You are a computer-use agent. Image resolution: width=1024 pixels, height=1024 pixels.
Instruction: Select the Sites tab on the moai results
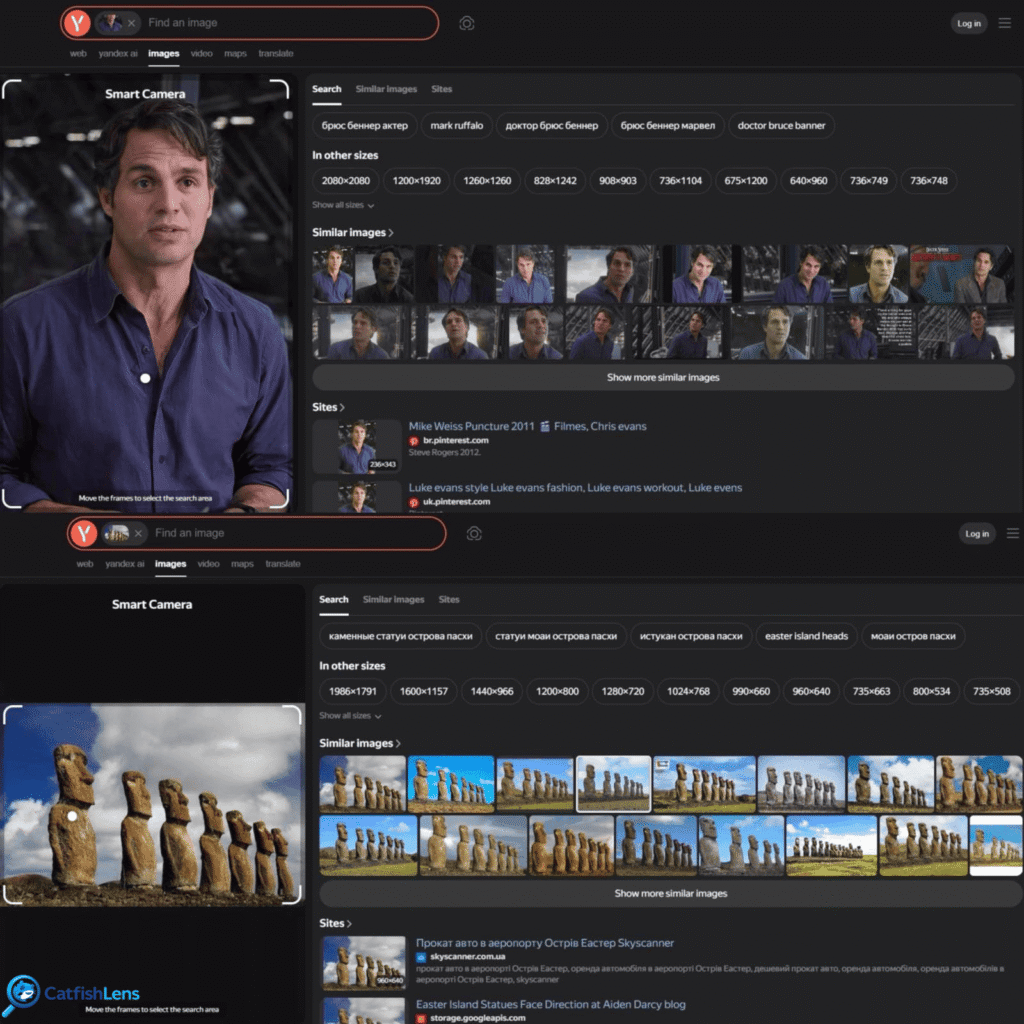[x=449, y=600]
